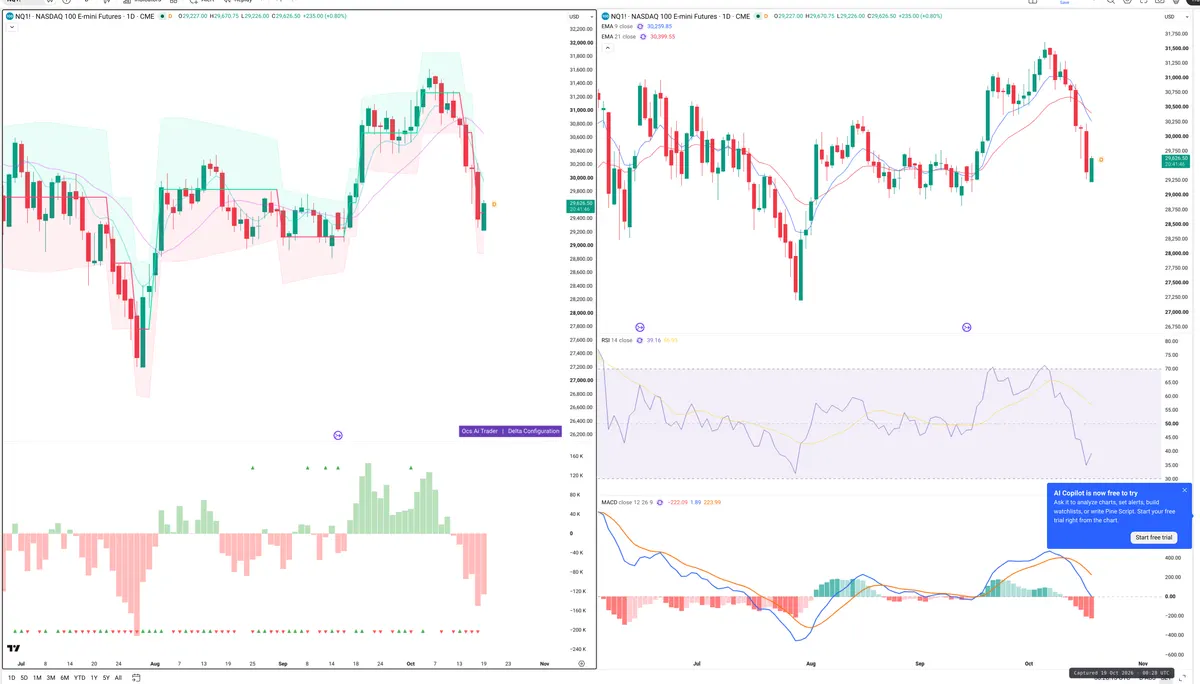Click the left event marker on right chart
Screen dimensions: 1200x684
coord(640,327)
